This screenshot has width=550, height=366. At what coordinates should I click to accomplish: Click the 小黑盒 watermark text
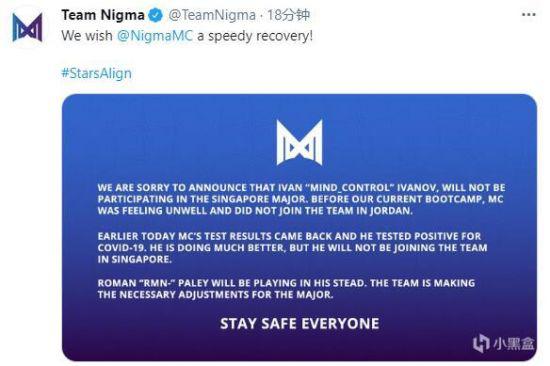coord(513,344)
